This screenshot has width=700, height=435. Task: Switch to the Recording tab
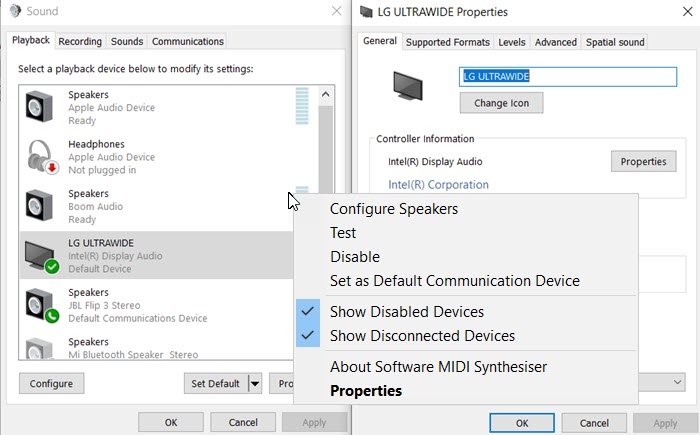pyautogui.click(x=80, y=42)
